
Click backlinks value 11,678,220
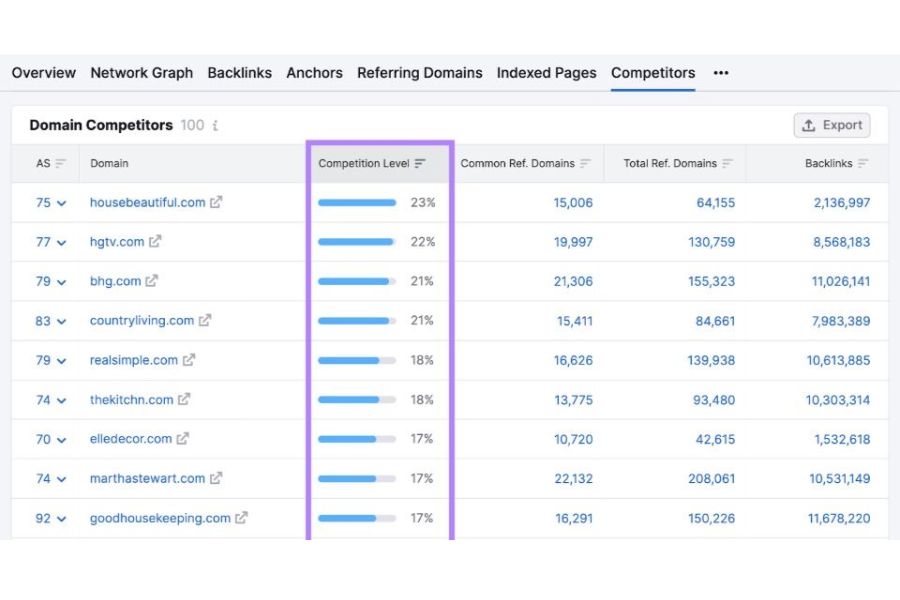point(839,518)
